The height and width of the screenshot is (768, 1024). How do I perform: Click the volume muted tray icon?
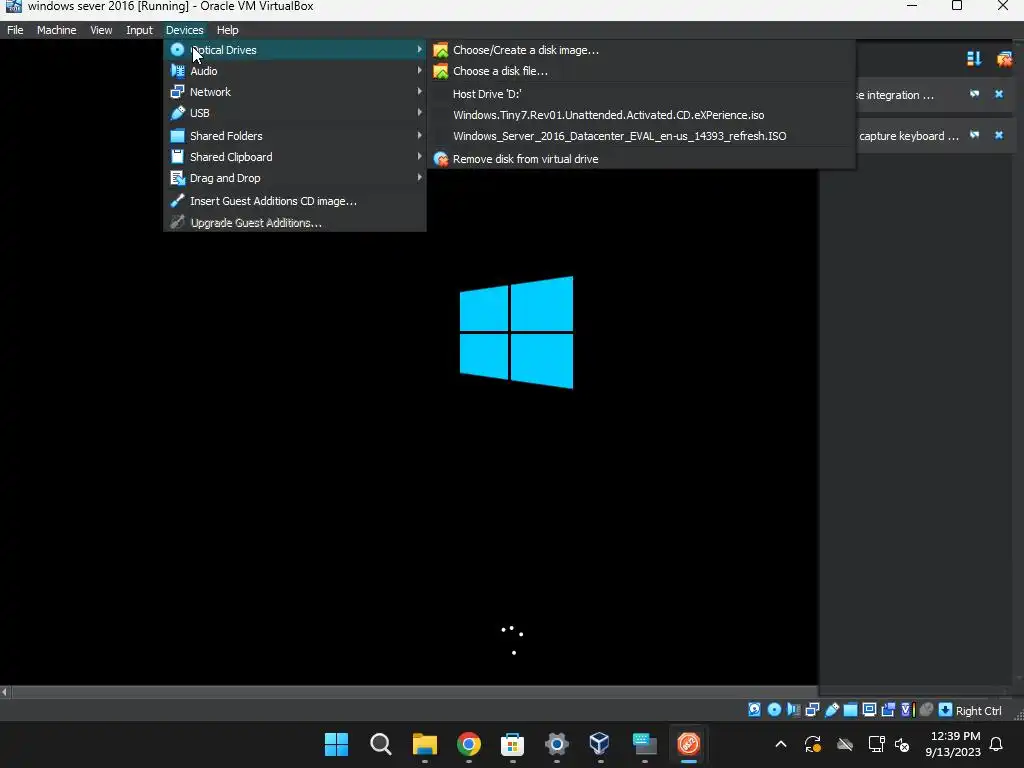(903, 744)
